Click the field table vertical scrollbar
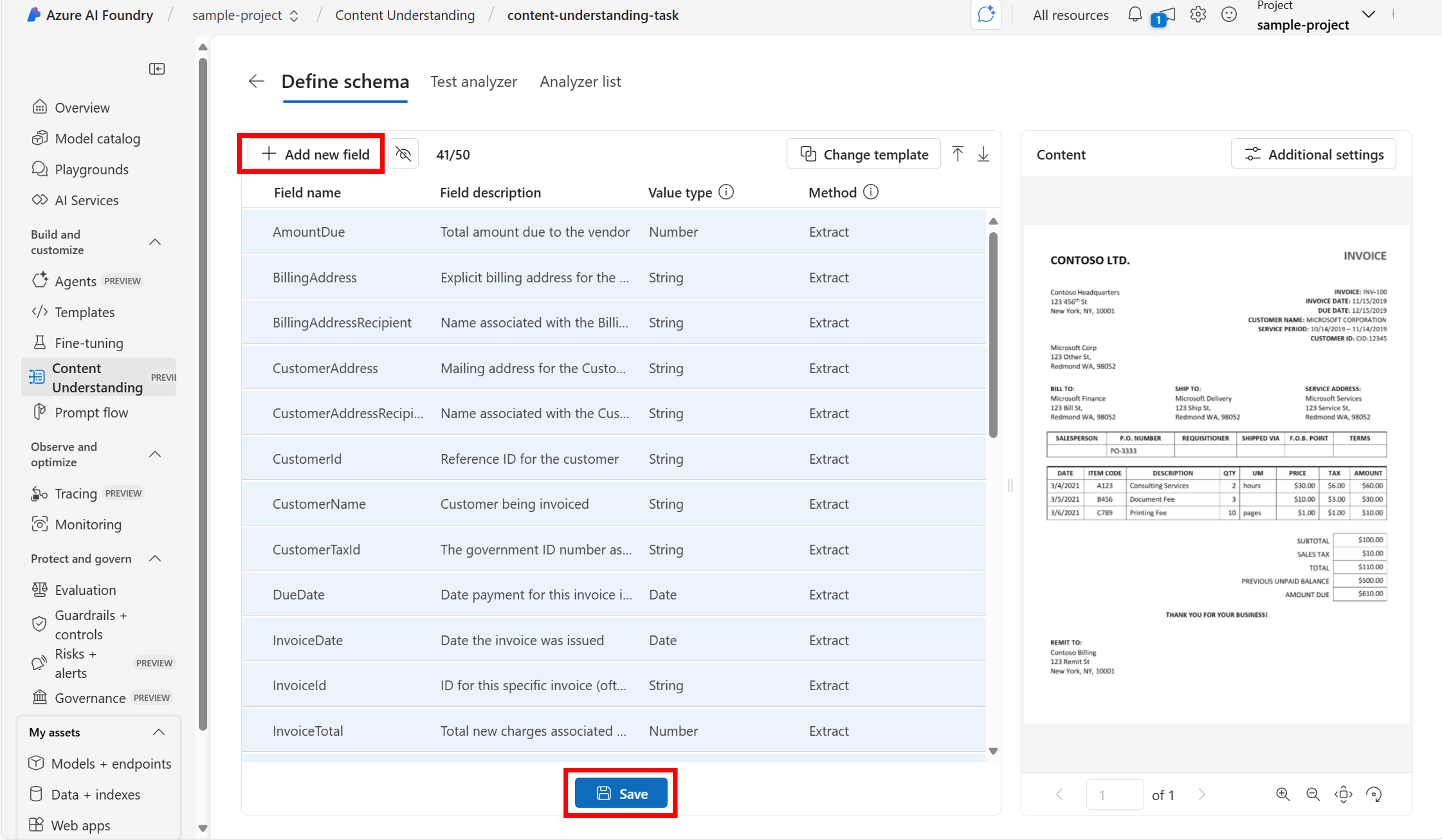This screenshot has width=1442, height=840. coord(993,335)
